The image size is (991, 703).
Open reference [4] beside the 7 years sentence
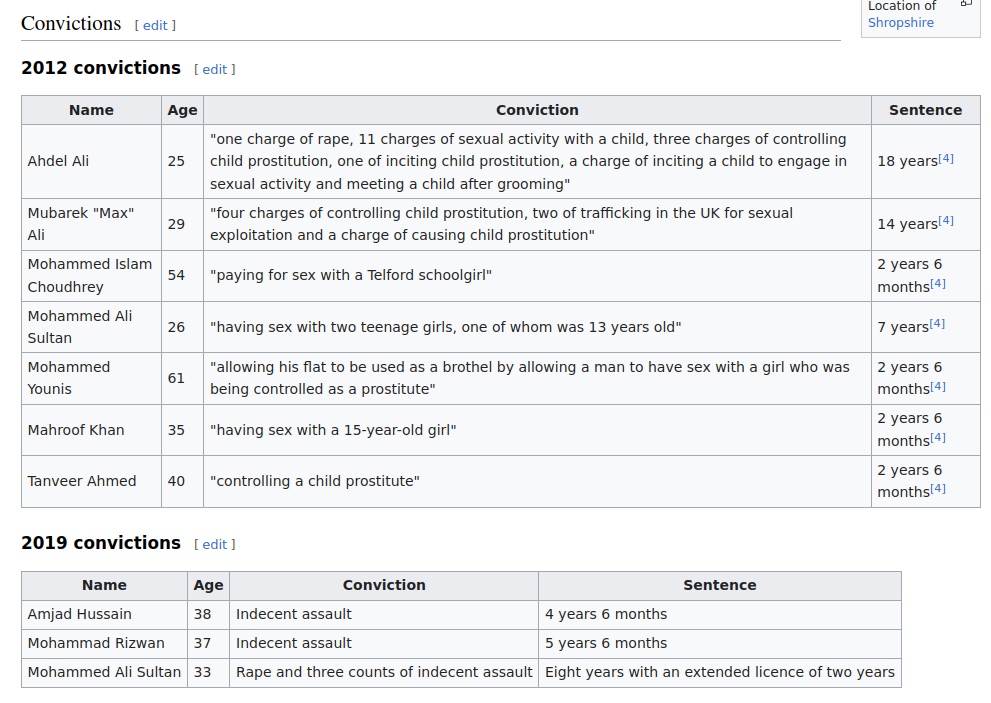coord(937,323)
